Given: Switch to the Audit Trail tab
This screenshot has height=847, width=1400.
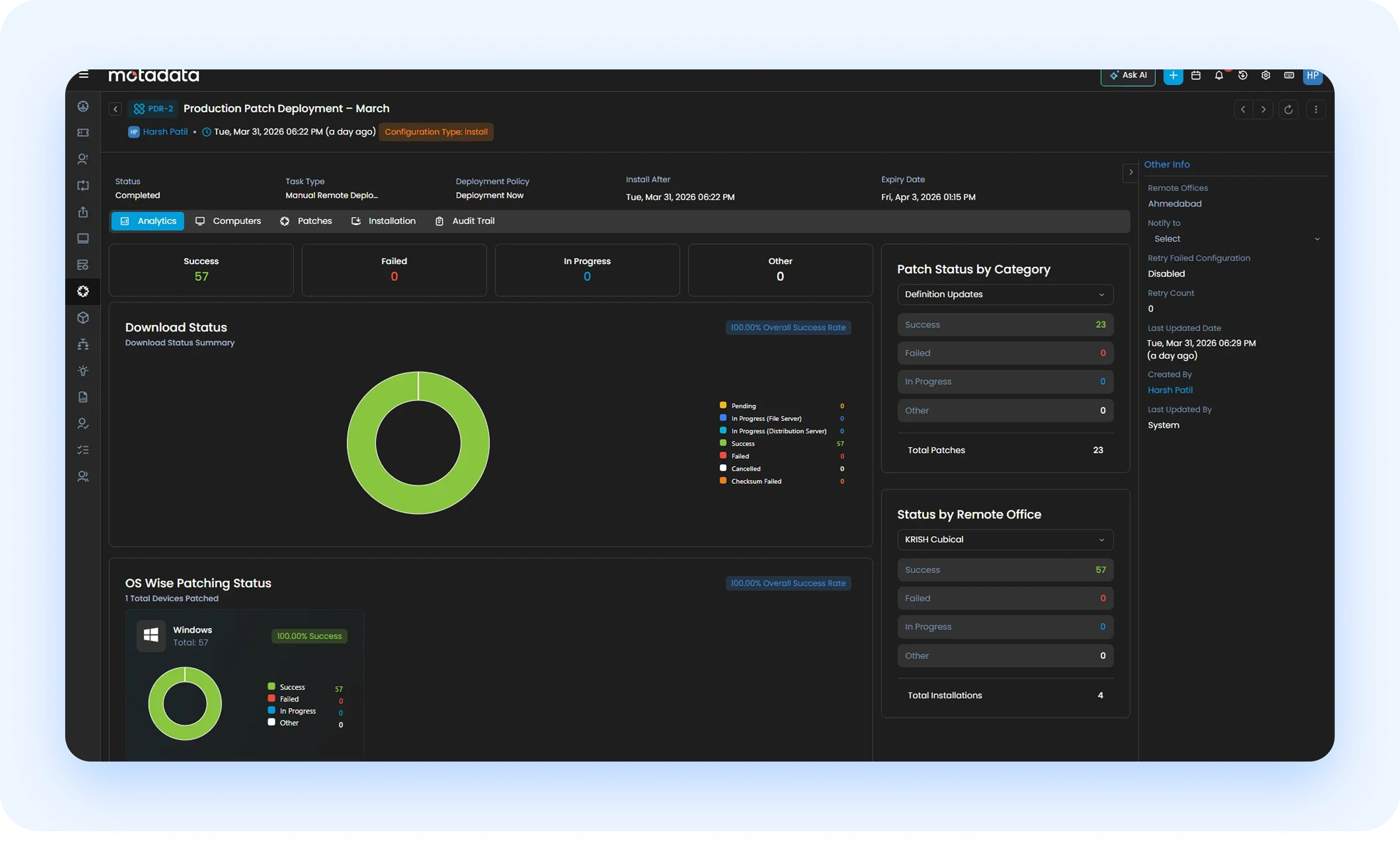Looking at the screenshot, I should click(x=465, y=221).
